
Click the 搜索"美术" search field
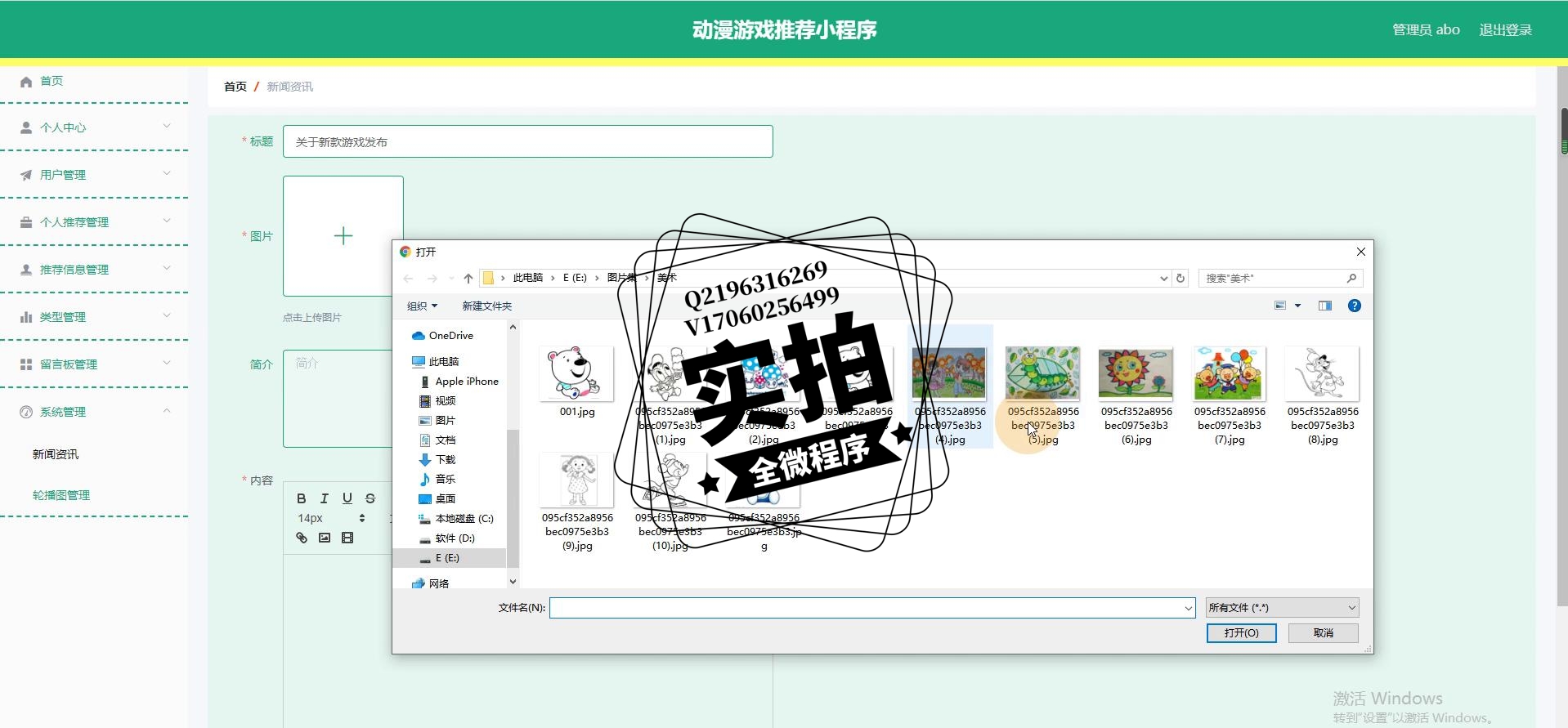point(1280,279)
